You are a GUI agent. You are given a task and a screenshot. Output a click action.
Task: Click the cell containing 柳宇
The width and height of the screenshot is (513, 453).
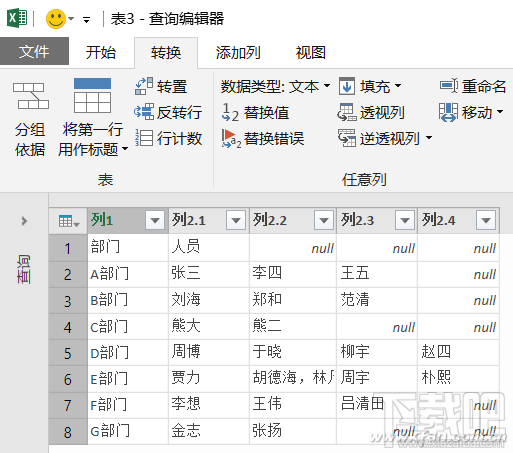[377, 353]
